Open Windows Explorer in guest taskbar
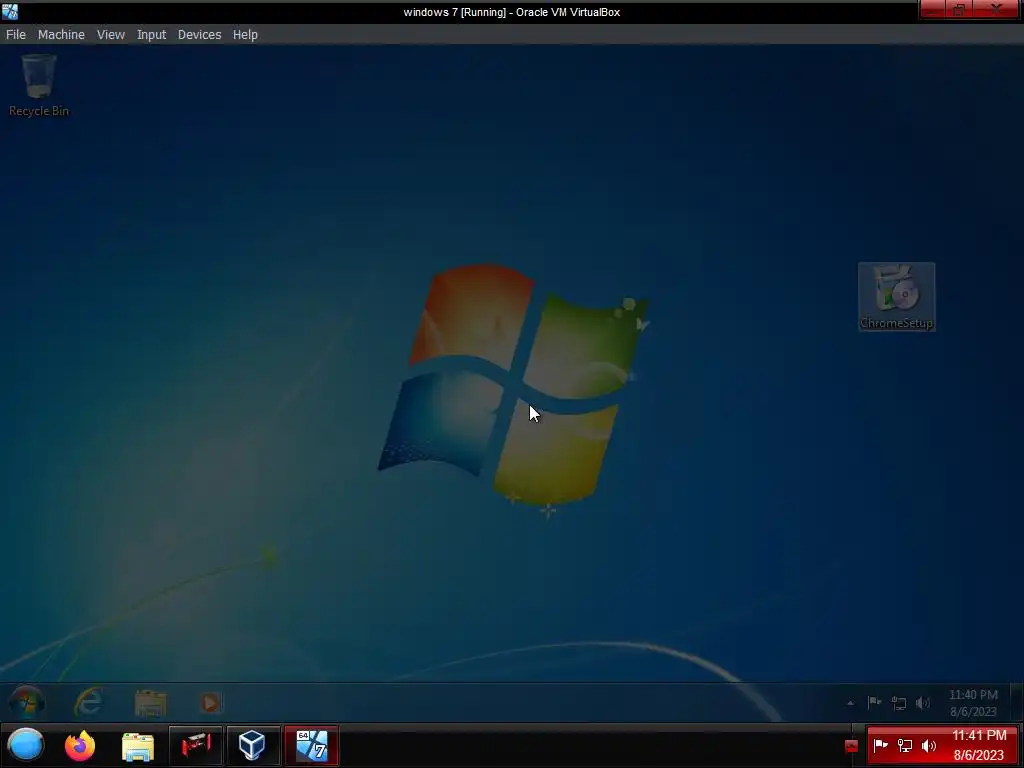Screen dimensions: 1024x768 151,703
